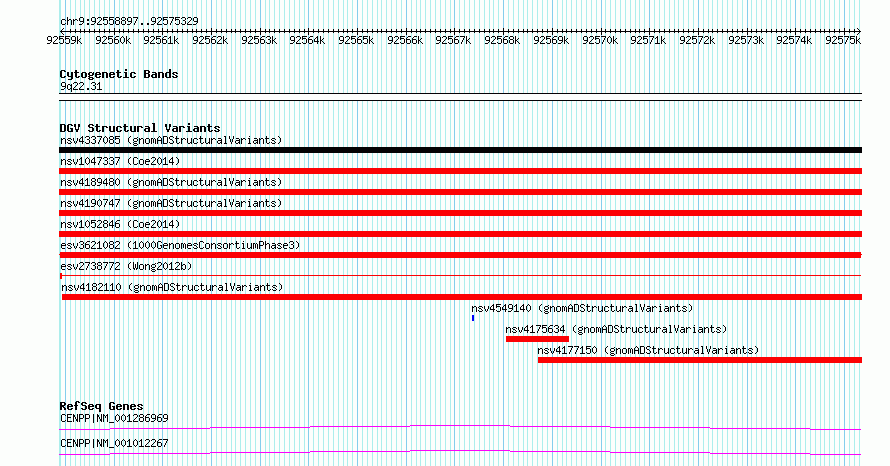Click the Cytogenetic Bands track heading
Viewport: 890px width, 466px height.
(x=119, y=74)
